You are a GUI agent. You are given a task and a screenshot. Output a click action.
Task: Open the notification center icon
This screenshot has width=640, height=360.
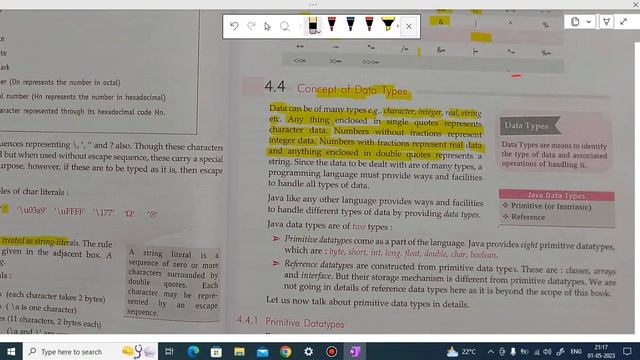(x=627, y=351)
